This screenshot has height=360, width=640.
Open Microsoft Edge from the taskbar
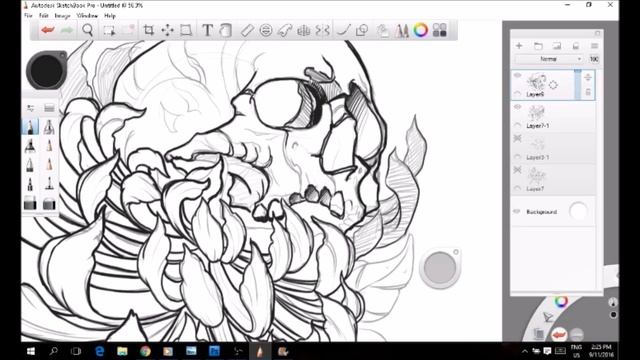[99, 351]
